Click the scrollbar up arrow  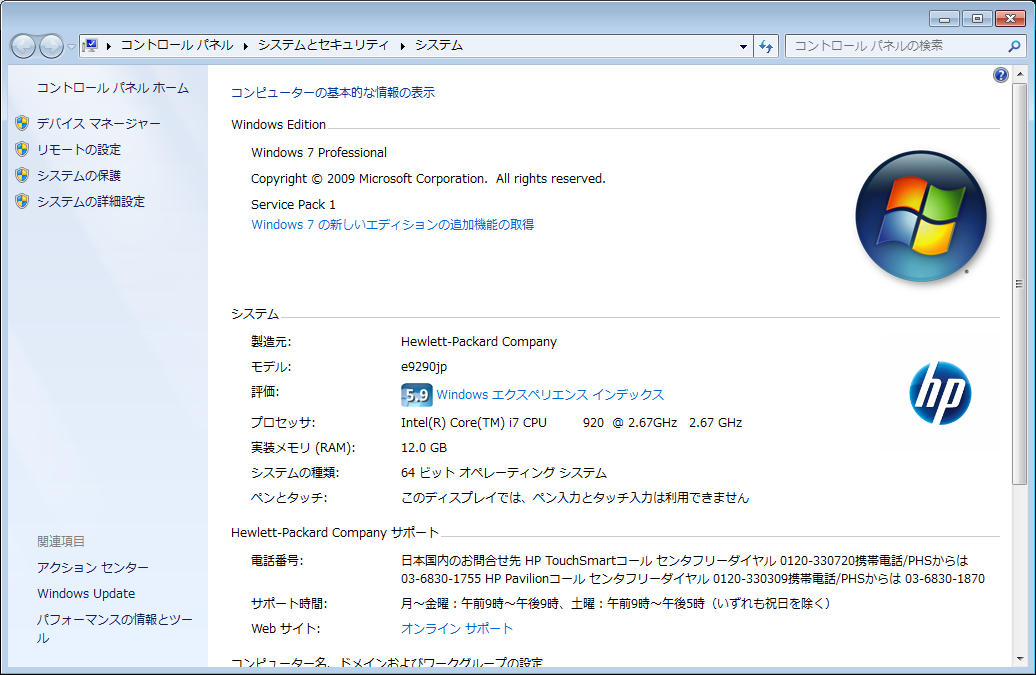click(x=1019, y=74)
